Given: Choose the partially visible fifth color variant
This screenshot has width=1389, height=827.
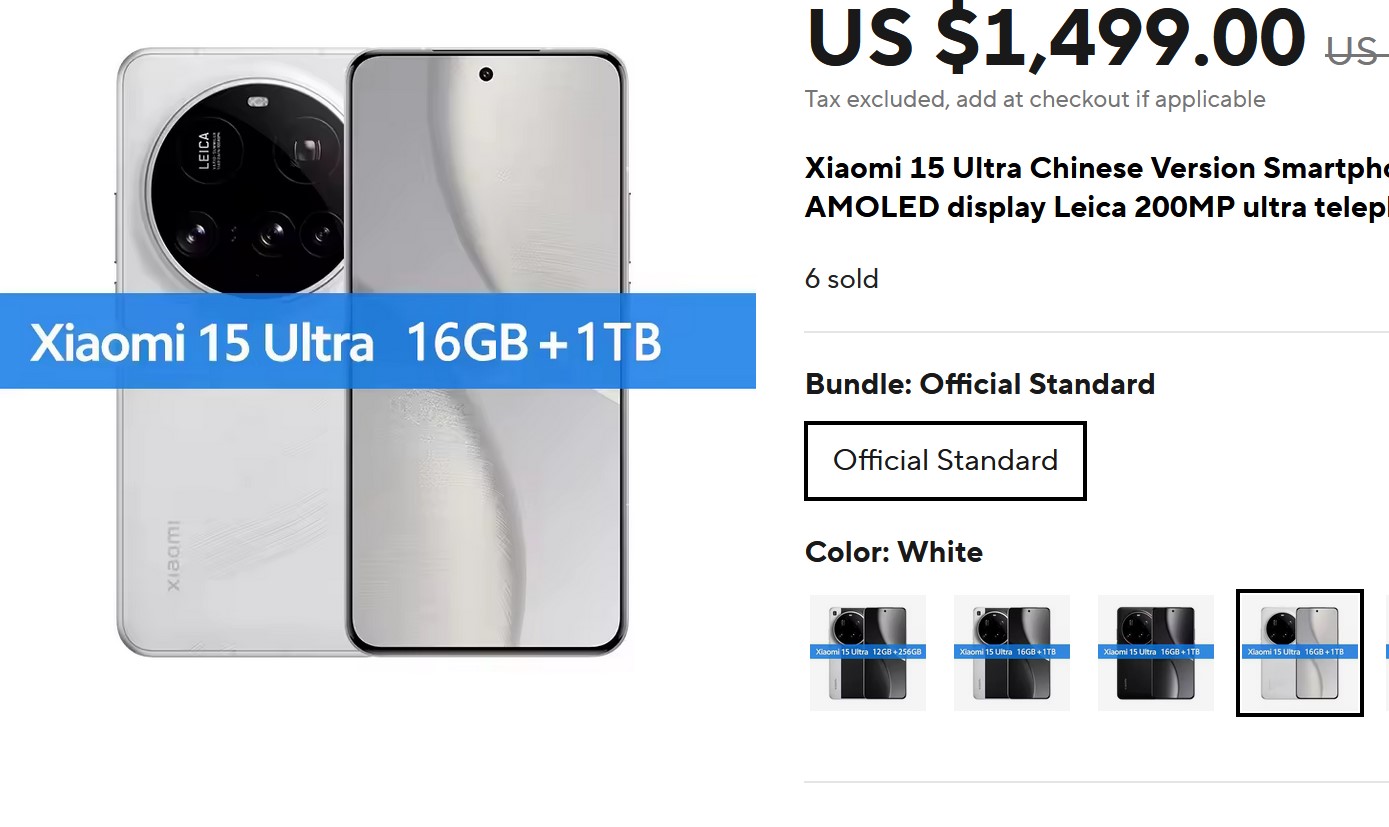Looking at the screenshot, I should tap(1386, 653).
